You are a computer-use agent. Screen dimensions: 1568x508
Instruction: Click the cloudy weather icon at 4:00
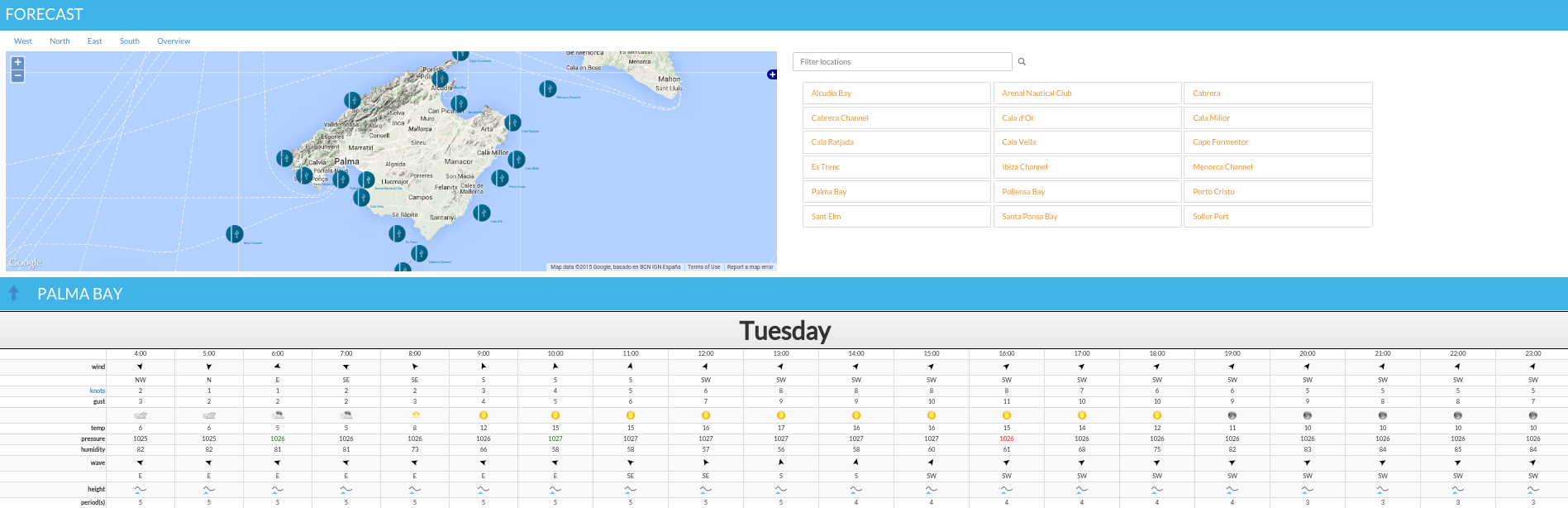pyautogui.click(x=141, y=415)
